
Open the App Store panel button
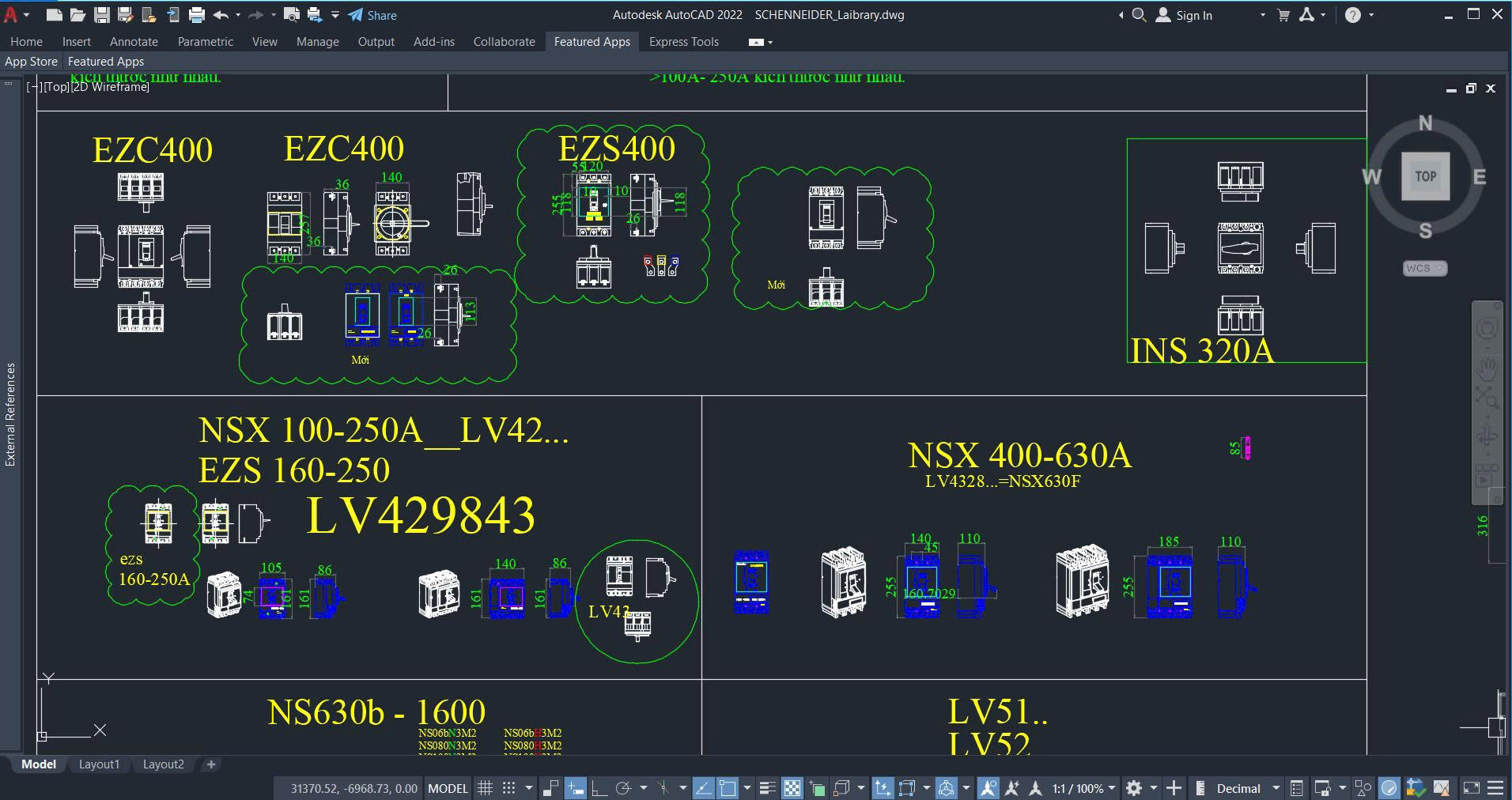pyautogui.click(x=31, y=61)
